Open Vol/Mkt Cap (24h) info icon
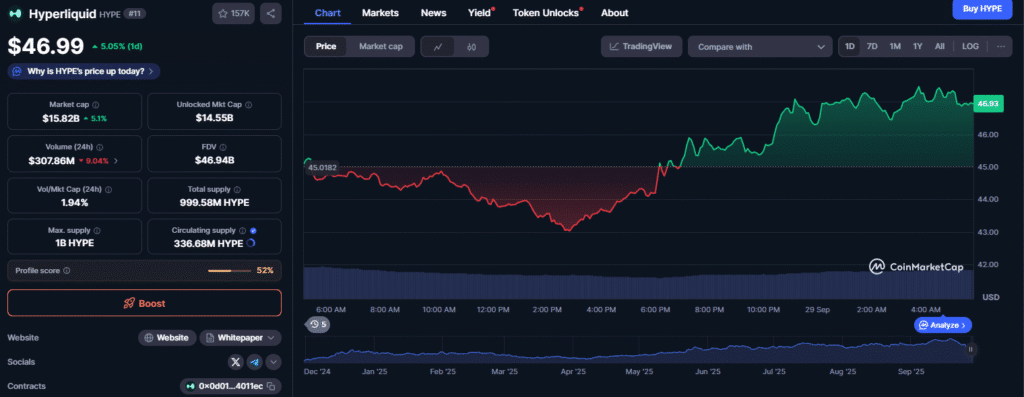The width and height of the screenshot is (1024, 397). pyautogui.click(x=108, y=189)
